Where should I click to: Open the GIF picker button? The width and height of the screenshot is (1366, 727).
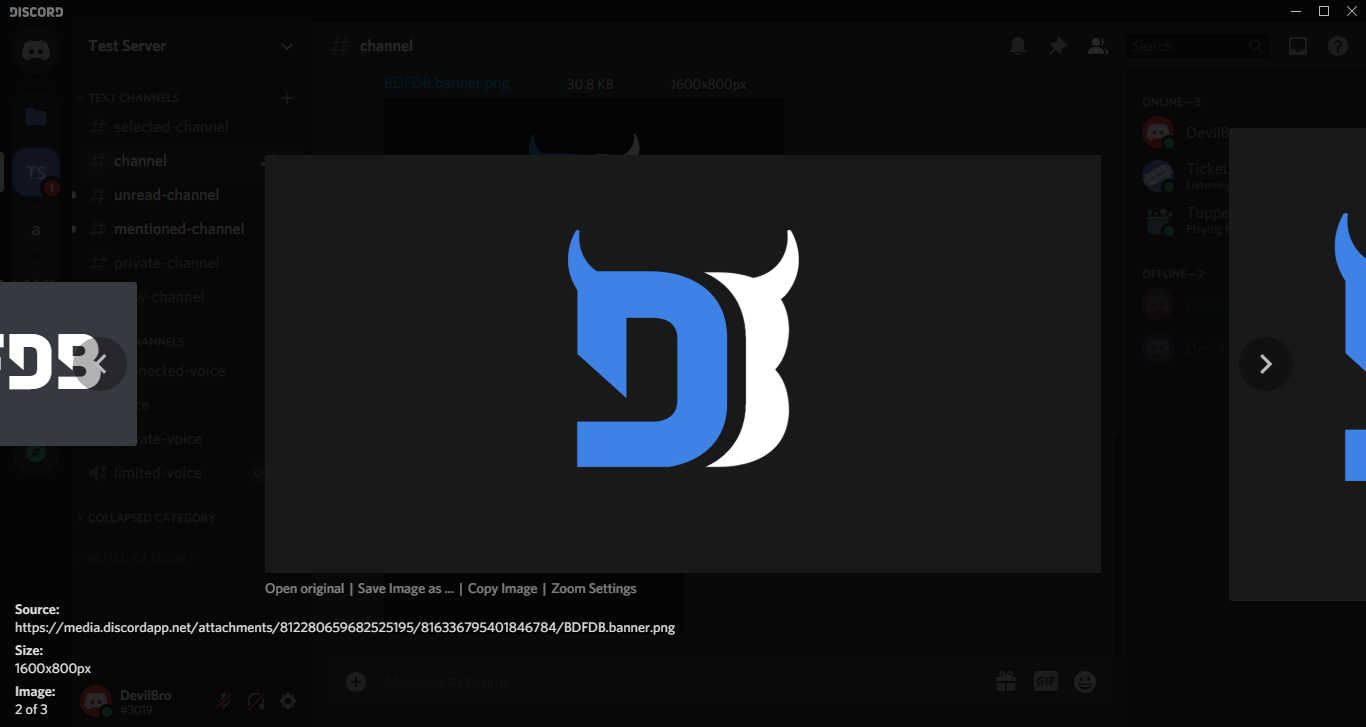tap(1046, 682)
